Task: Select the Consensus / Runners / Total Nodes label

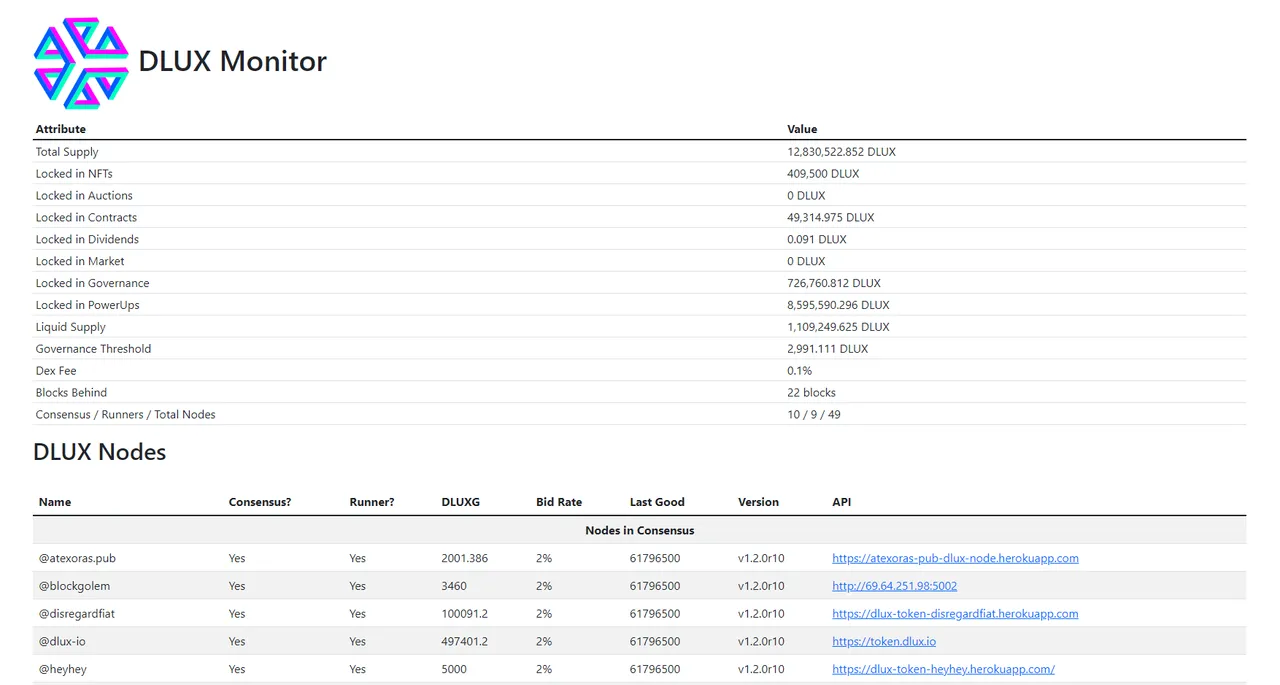Action: 125,416
